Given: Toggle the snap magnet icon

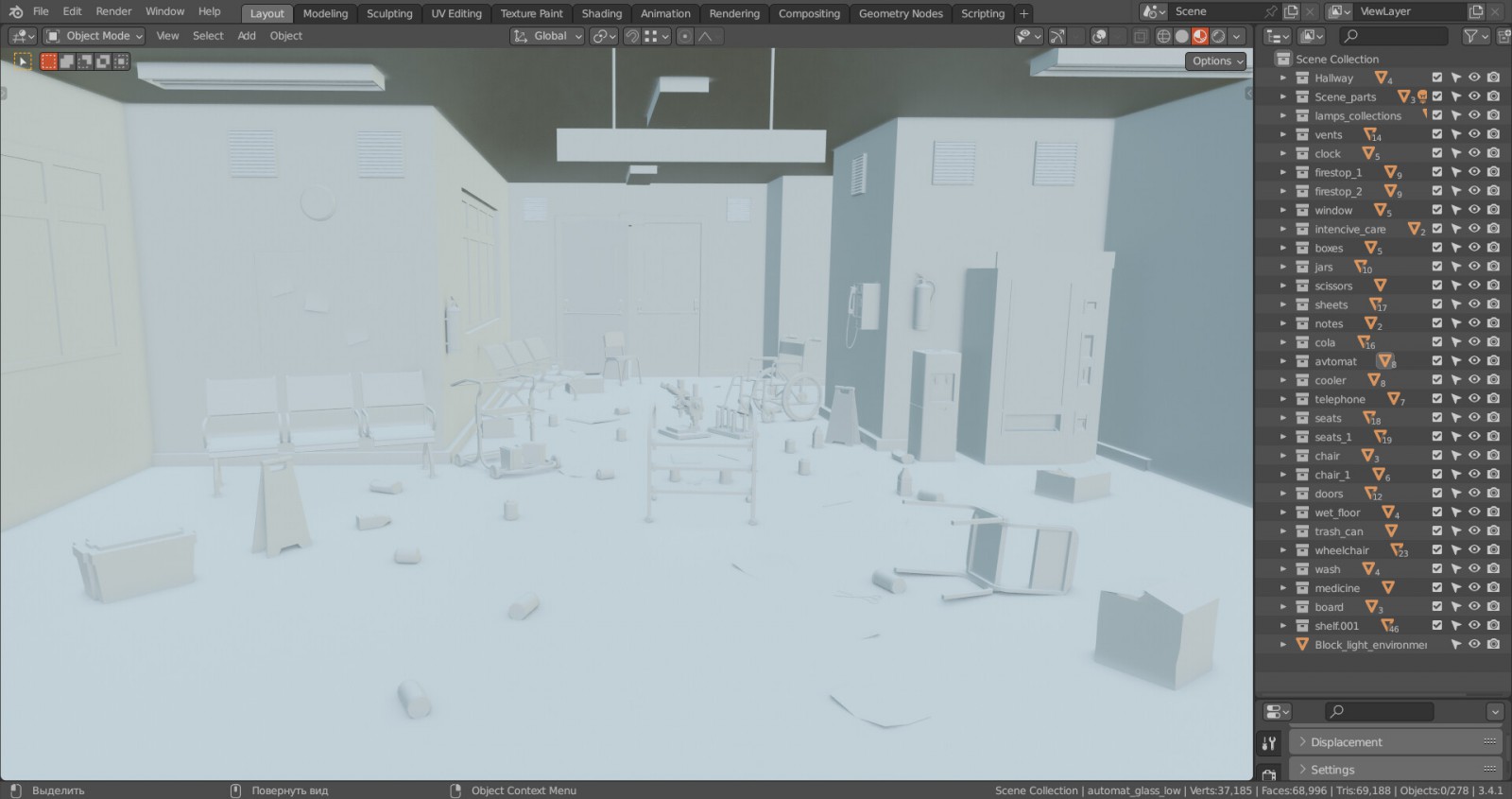Looking at the screenshot, I should (632, 36).
